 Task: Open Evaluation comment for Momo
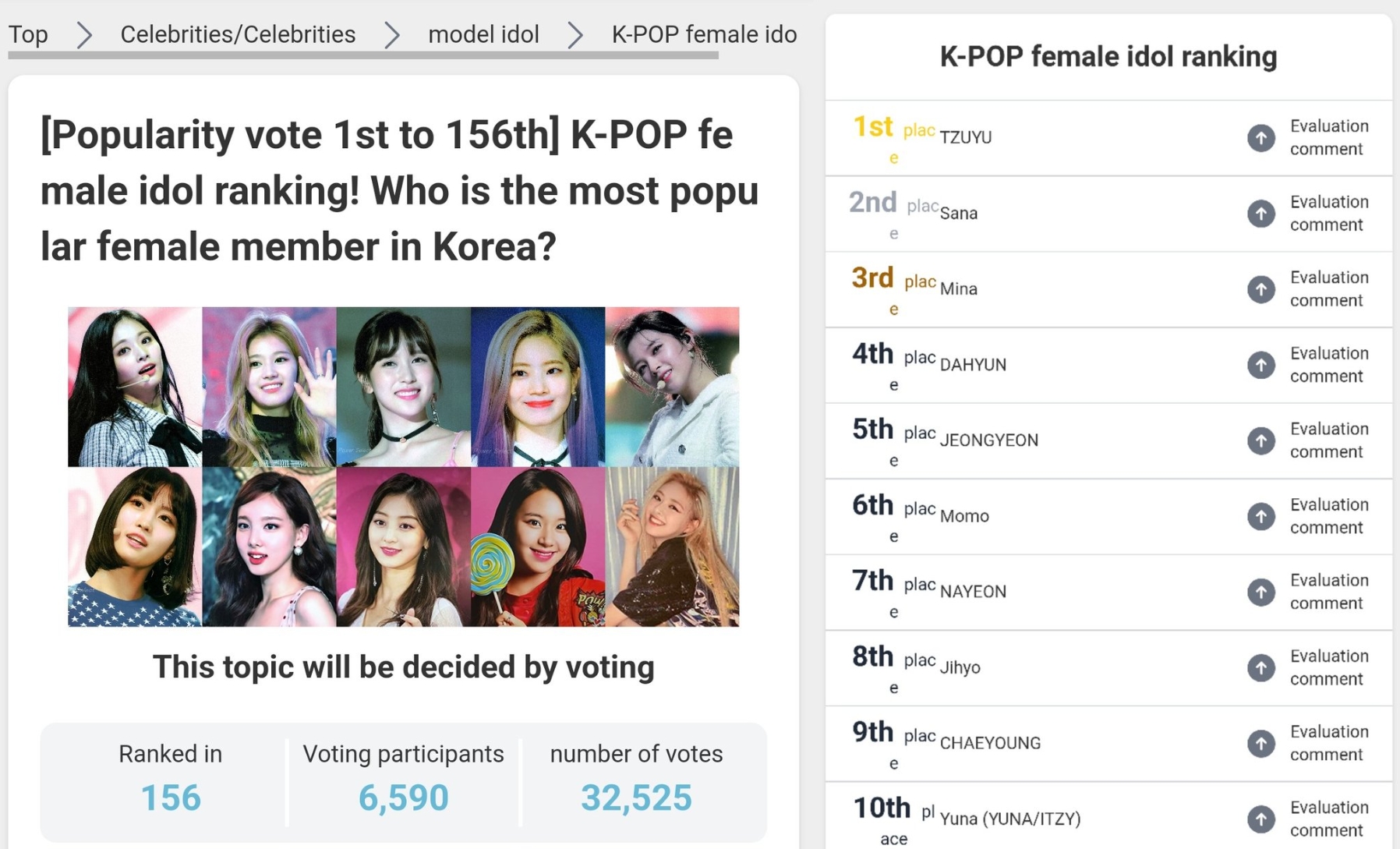coord(1329,516)
